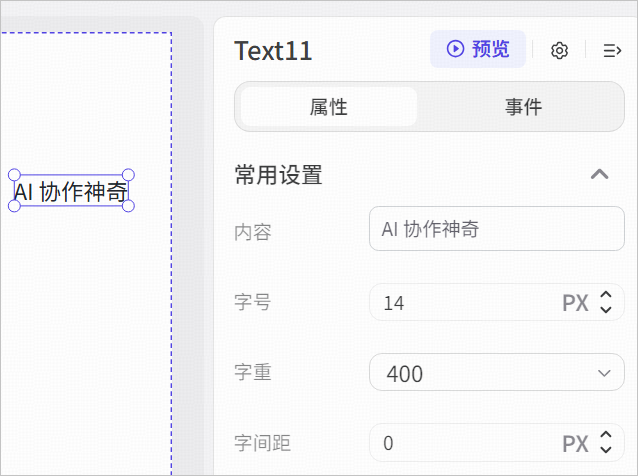Click top-right resize handle of text element
Image resolution: width=638 pixels, height=476 pixels.
tap(128, 175)
